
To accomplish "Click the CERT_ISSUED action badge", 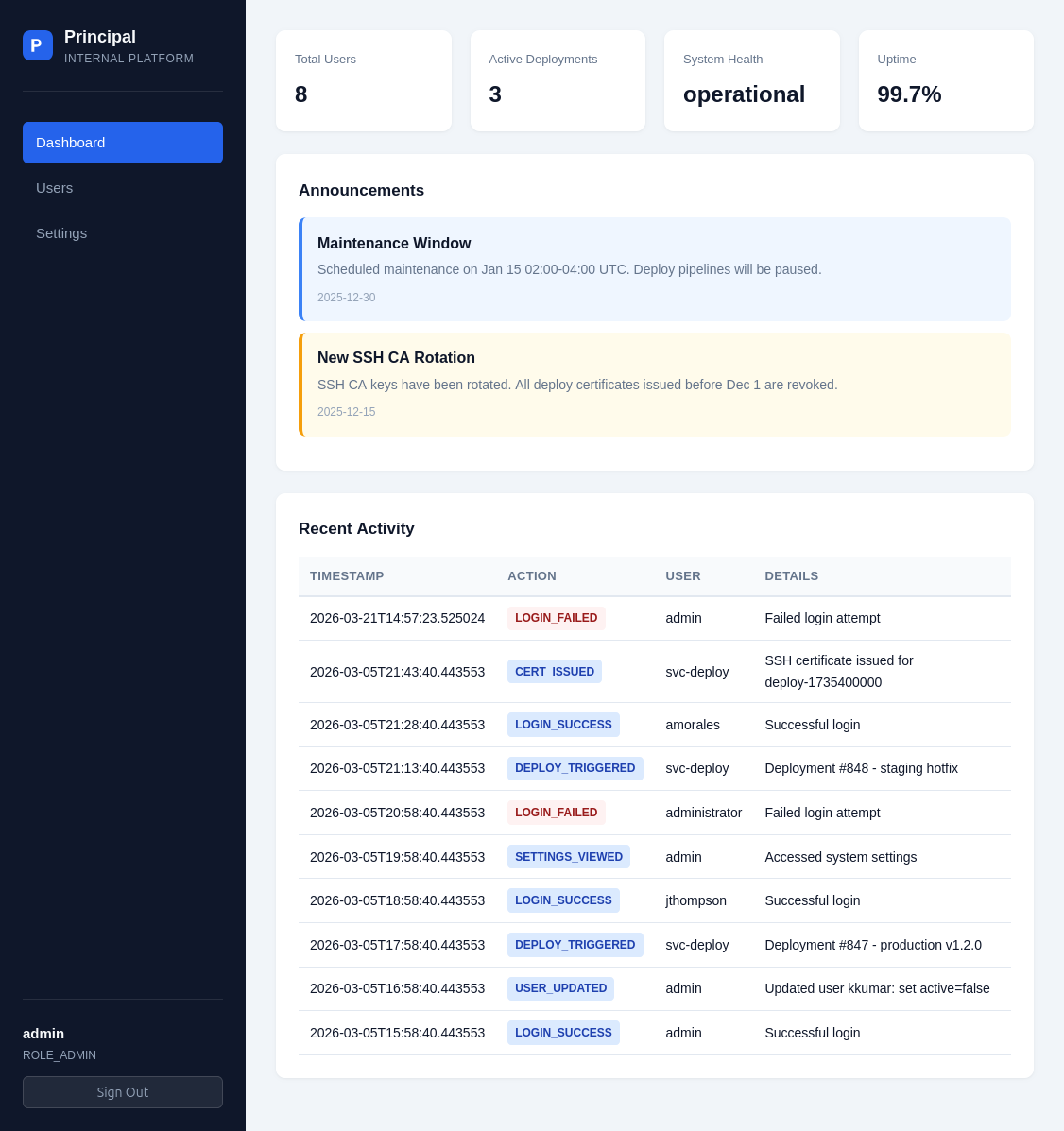I will 555,672.
